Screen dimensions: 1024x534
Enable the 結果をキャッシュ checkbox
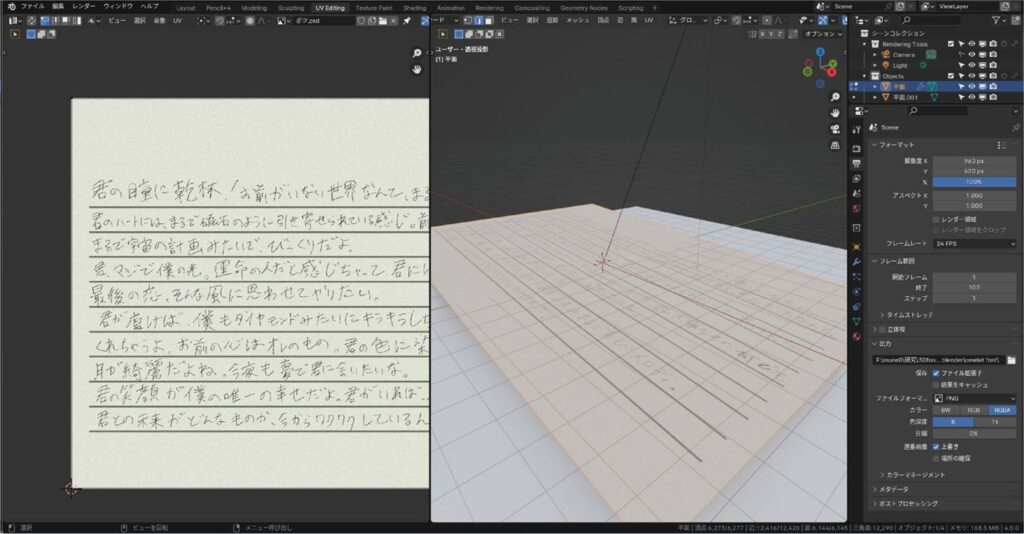936,385
